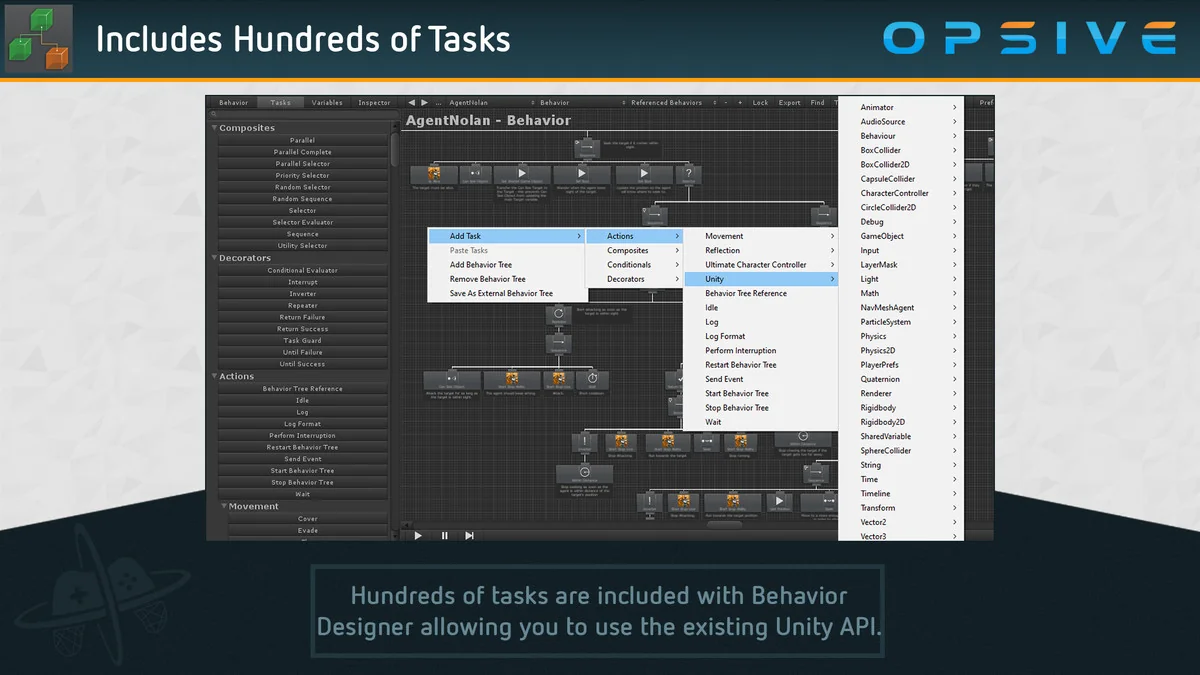Image resolution: width=1200 pixels, height=675 pixels.
Task: Click the search magnifier in the Tasks panel
Action: 215,113
